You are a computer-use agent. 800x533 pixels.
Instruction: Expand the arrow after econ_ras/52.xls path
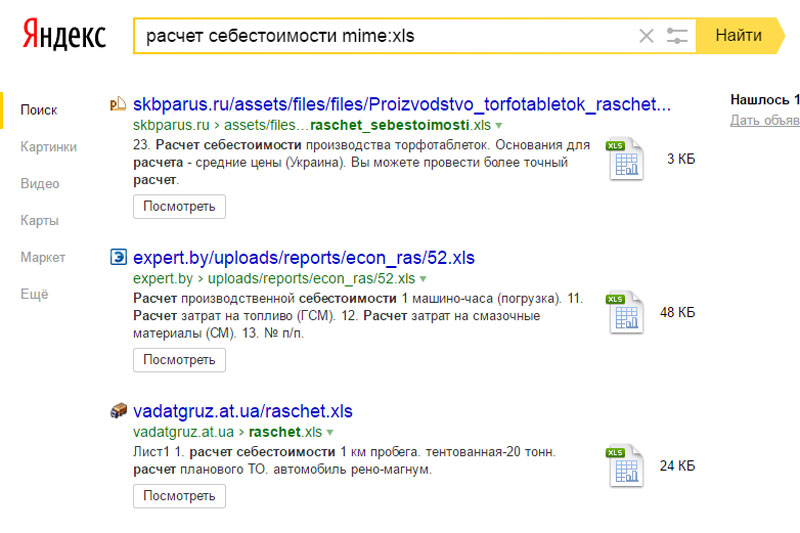click(423, 279)
